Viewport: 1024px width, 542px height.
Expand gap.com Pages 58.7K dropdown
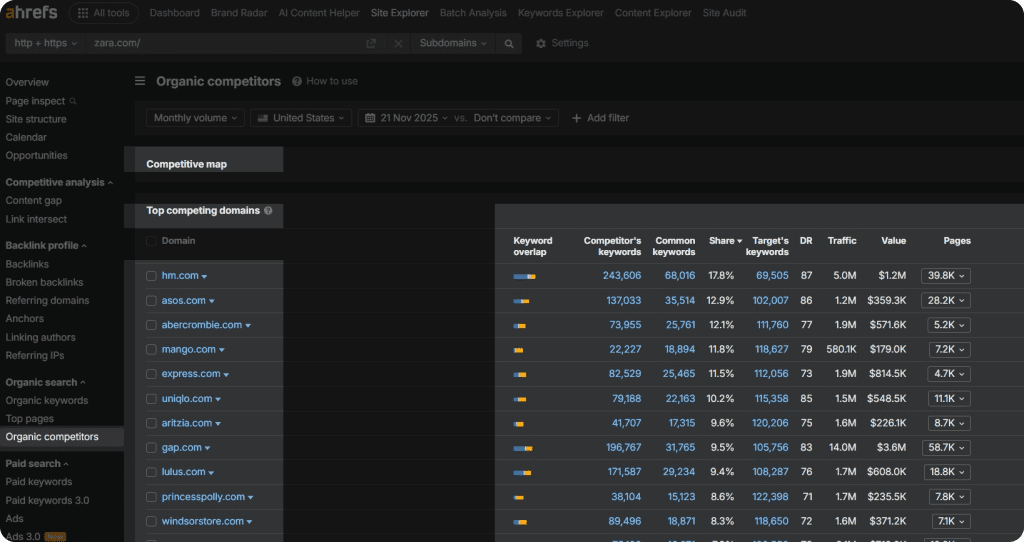tap(946, 447)
